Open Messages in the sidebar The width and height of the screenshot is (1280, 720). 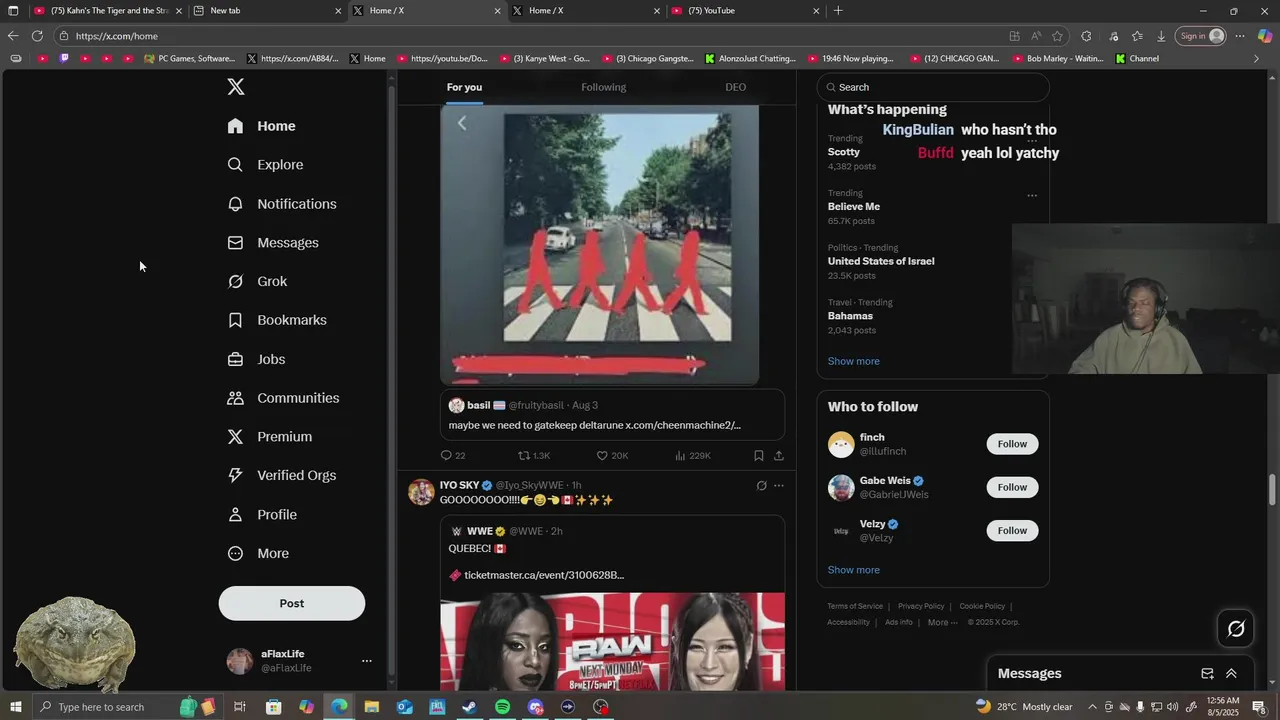click(273, 243)
